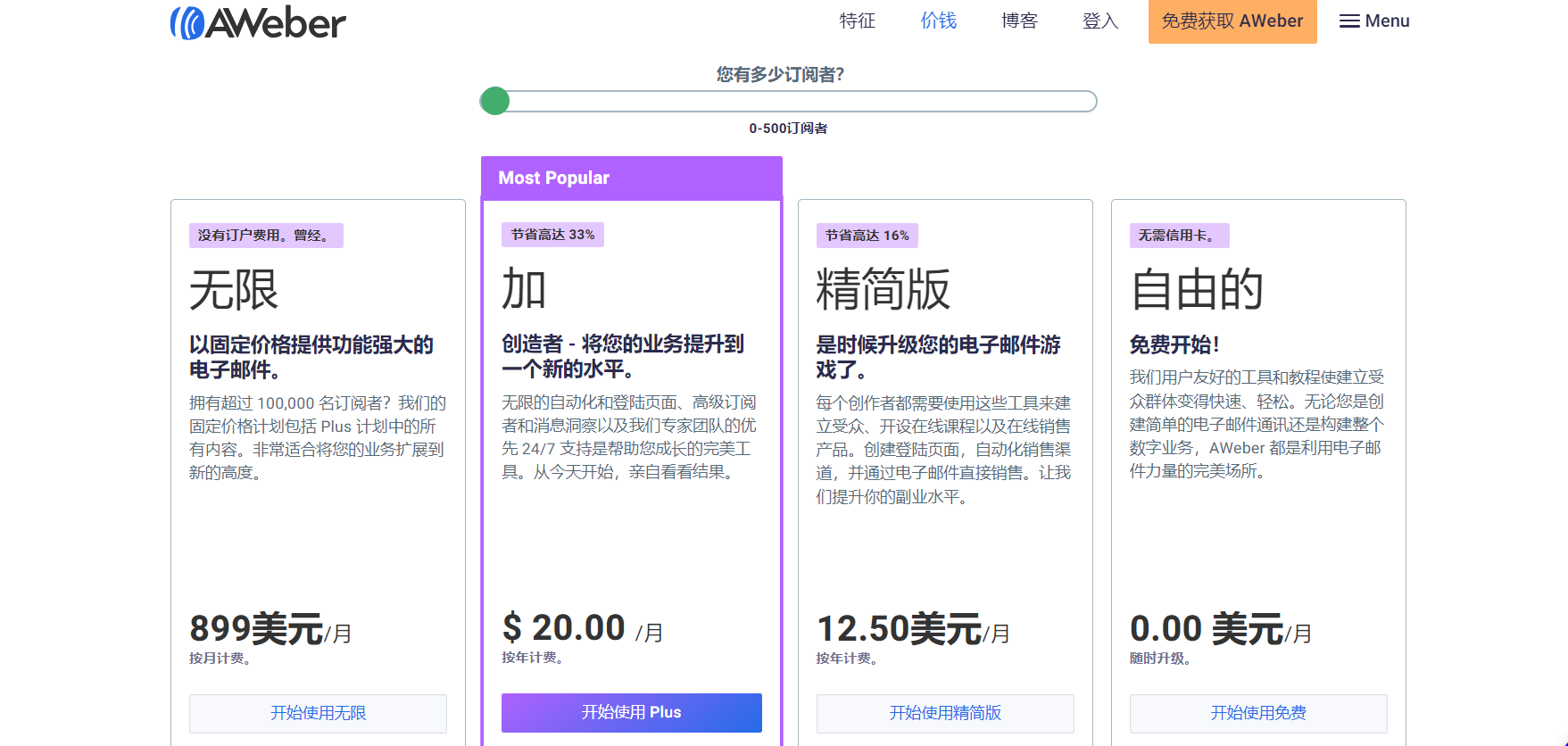
Task: Click the 899美元/月 price
Action: (x=270, y=629)
